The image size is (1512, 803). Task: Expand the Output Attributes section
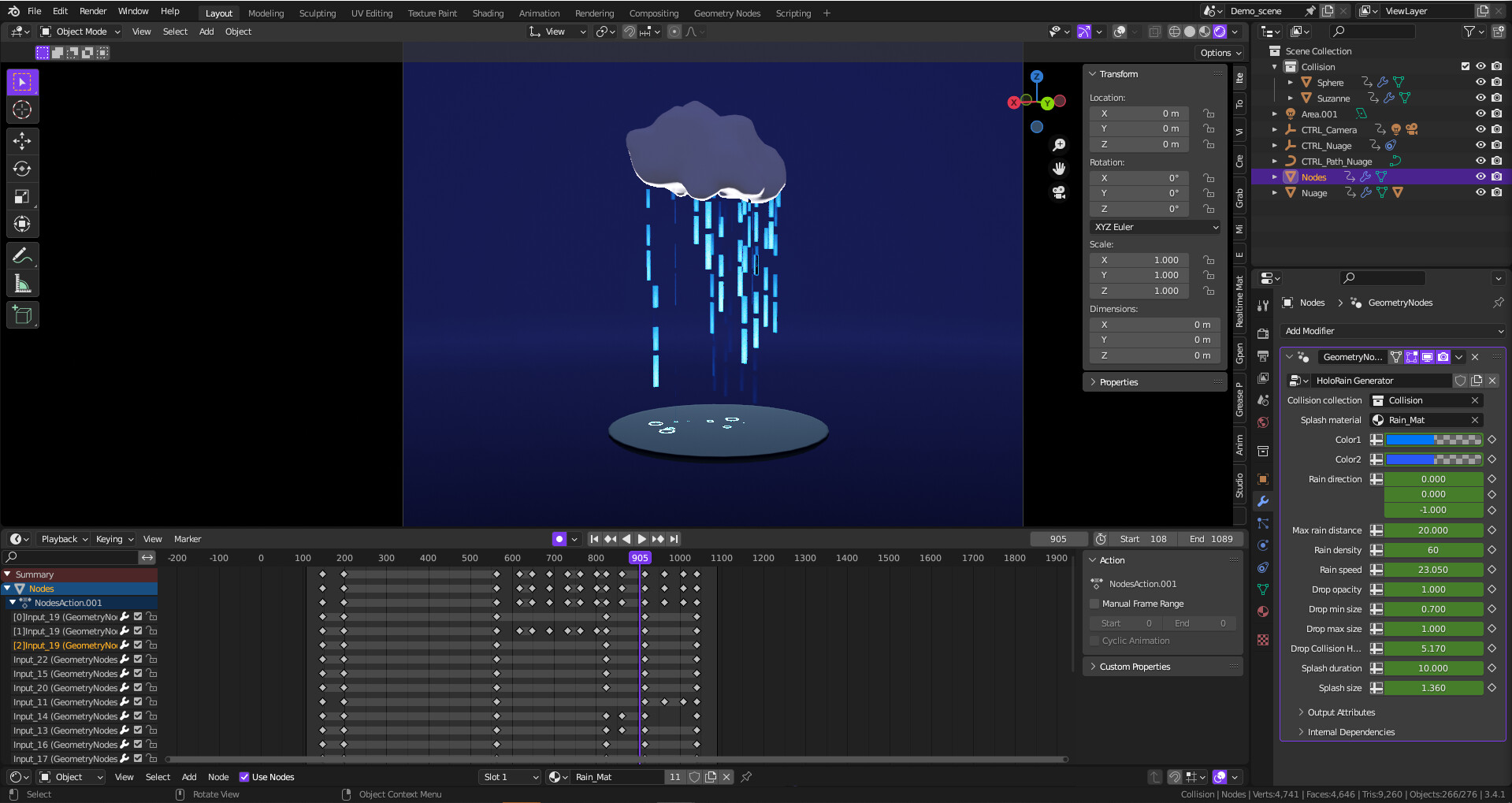(1339, 712)
